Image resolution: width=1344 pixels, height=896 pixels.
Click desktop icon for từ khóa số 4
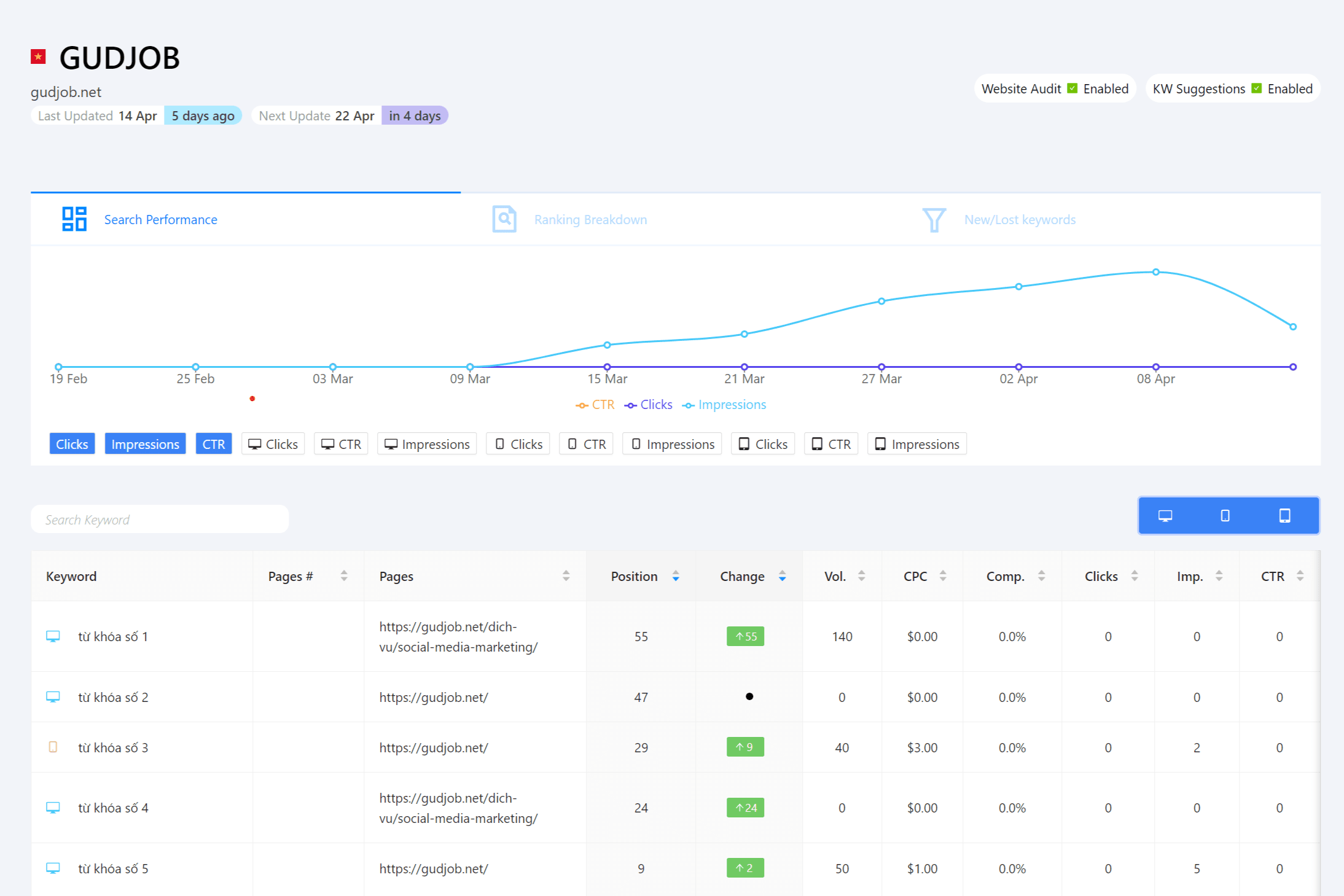point(53,808)
